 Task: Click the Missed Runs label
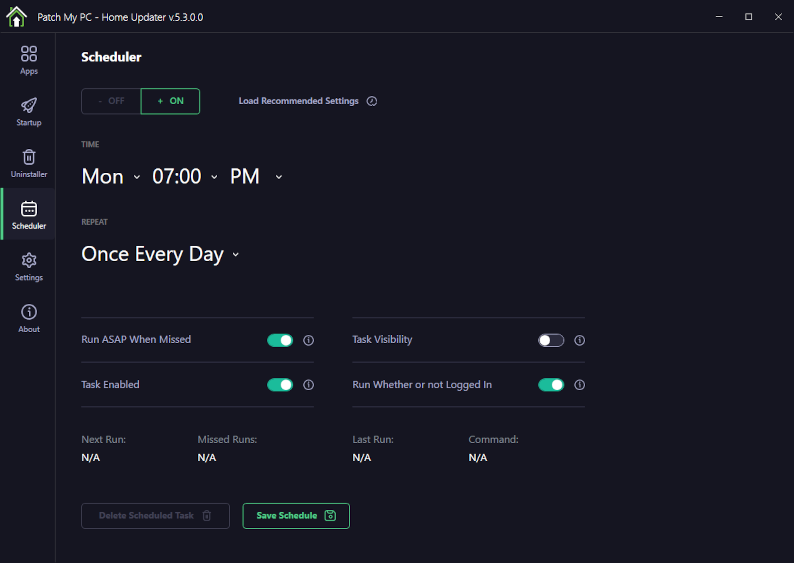tap(227, 439)
